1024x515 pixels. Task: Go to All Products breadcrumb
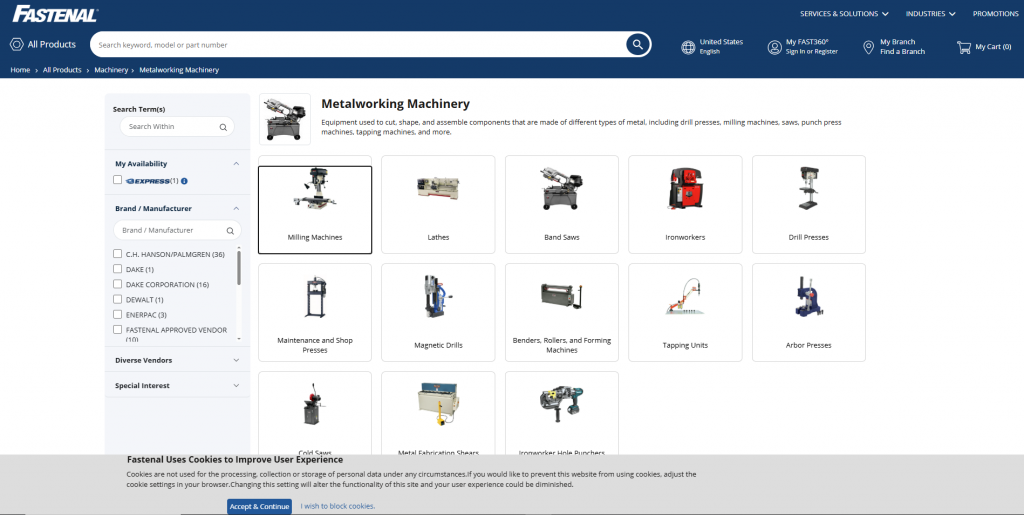point(62,70)
